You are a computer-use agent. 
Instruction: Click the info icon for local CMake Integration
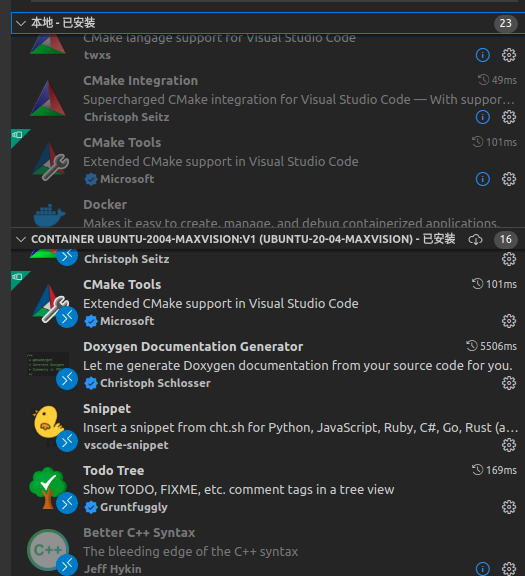coord(482,117)
